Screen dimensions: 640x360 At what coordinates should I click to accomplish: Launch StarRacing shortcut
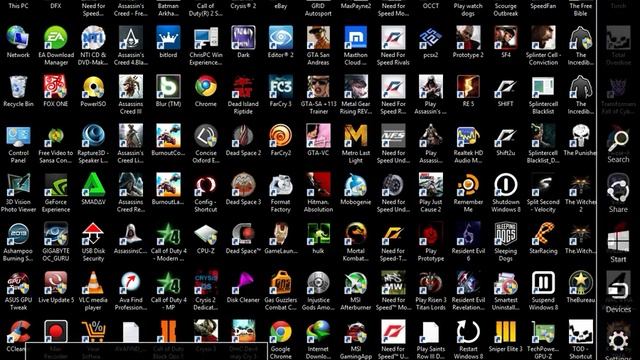coord(544,233)
